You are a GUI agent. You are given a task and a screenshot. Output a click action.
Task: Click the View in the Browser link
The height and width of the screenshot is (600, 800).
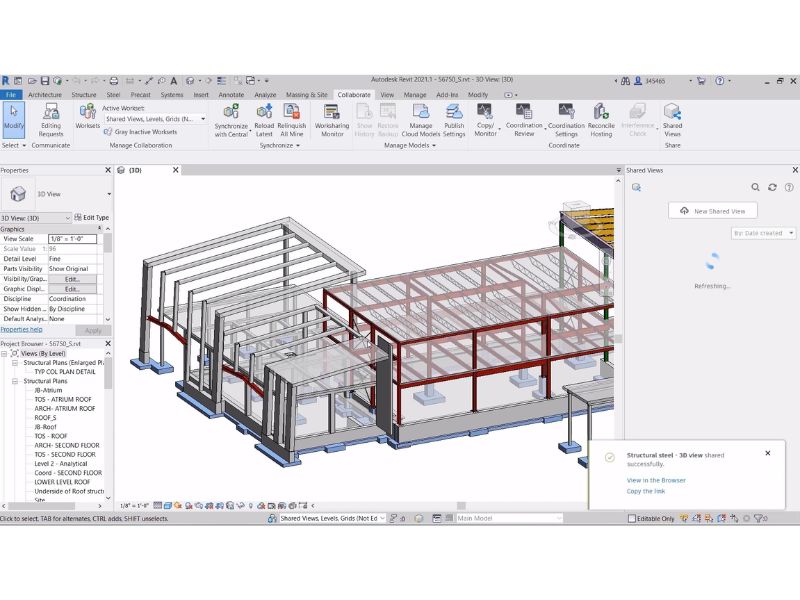pyautogui.click(x=656, y=480)
